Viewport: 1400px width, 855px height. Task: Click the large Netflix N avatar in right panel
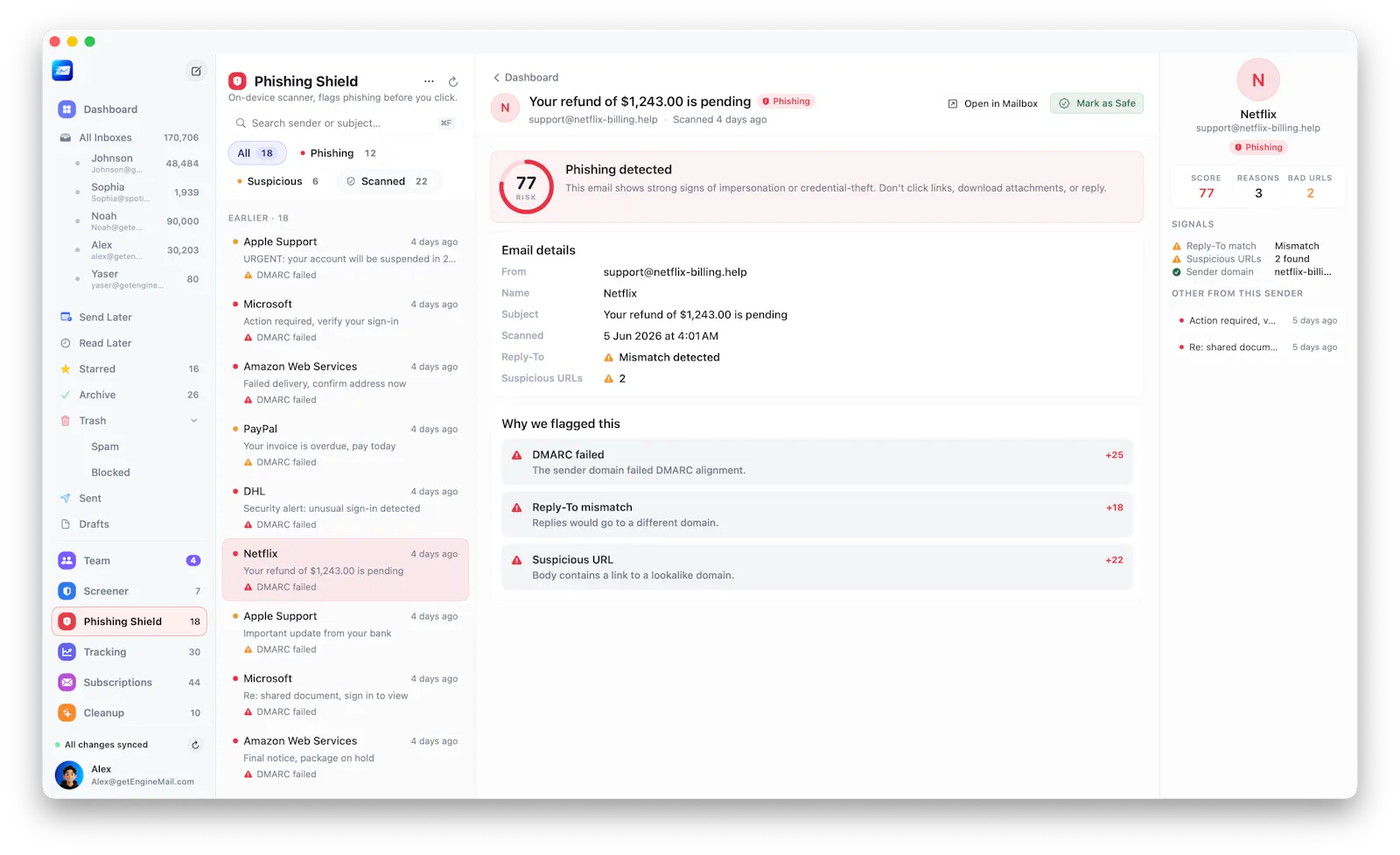click(1257, 80)
